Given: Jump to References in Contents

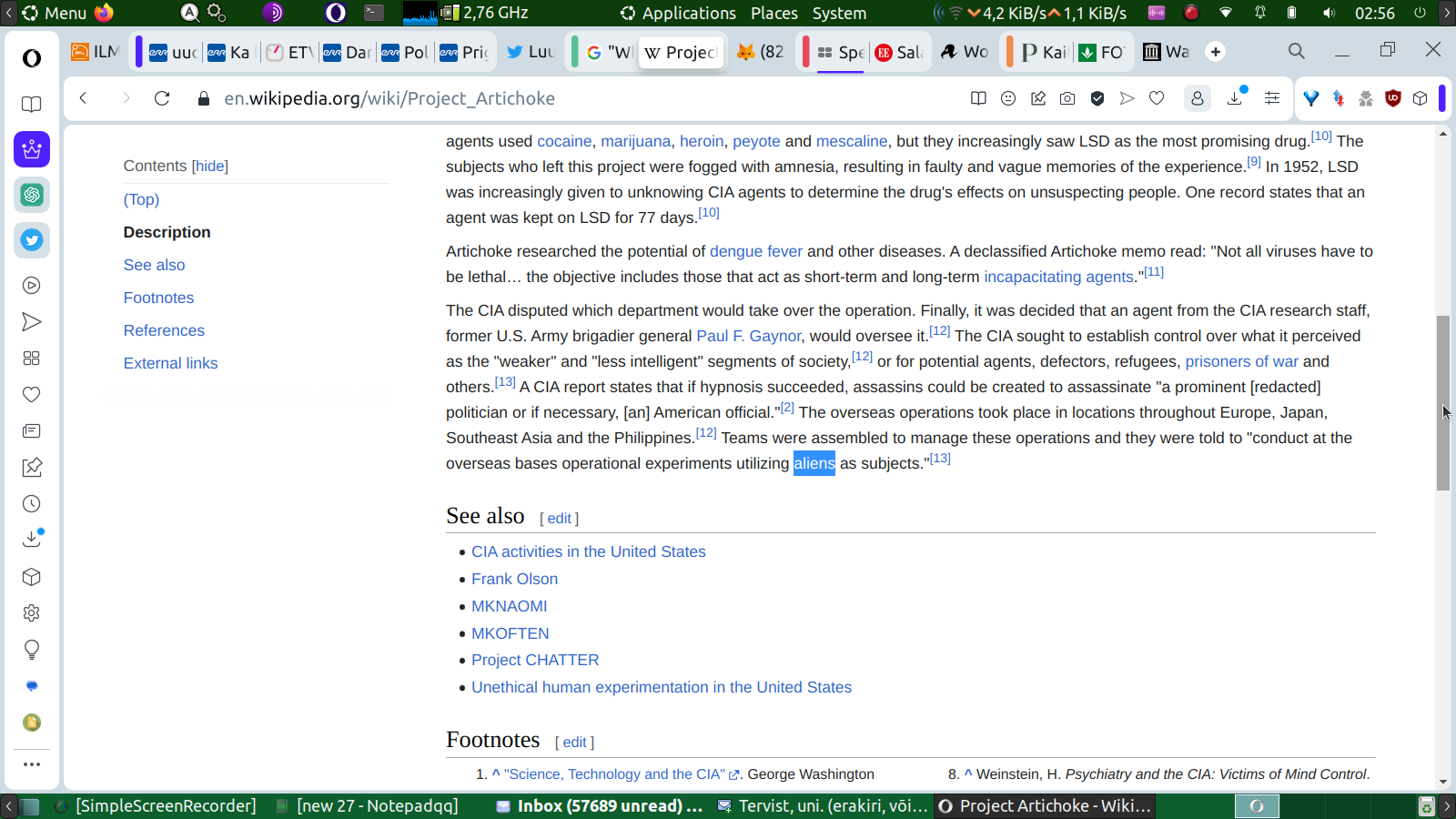Looking at the screenshot, I should (164, 330).
